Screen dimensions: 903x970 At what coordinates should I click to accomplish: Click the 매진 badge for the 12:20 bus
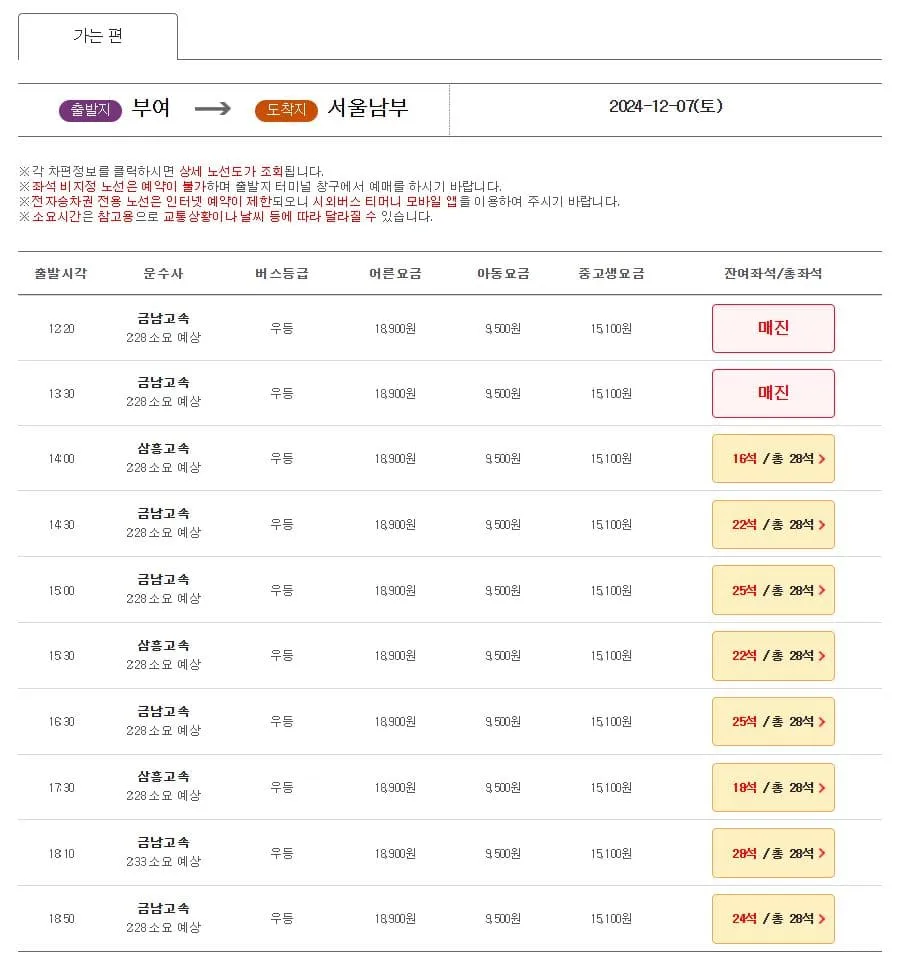(772, 328)
